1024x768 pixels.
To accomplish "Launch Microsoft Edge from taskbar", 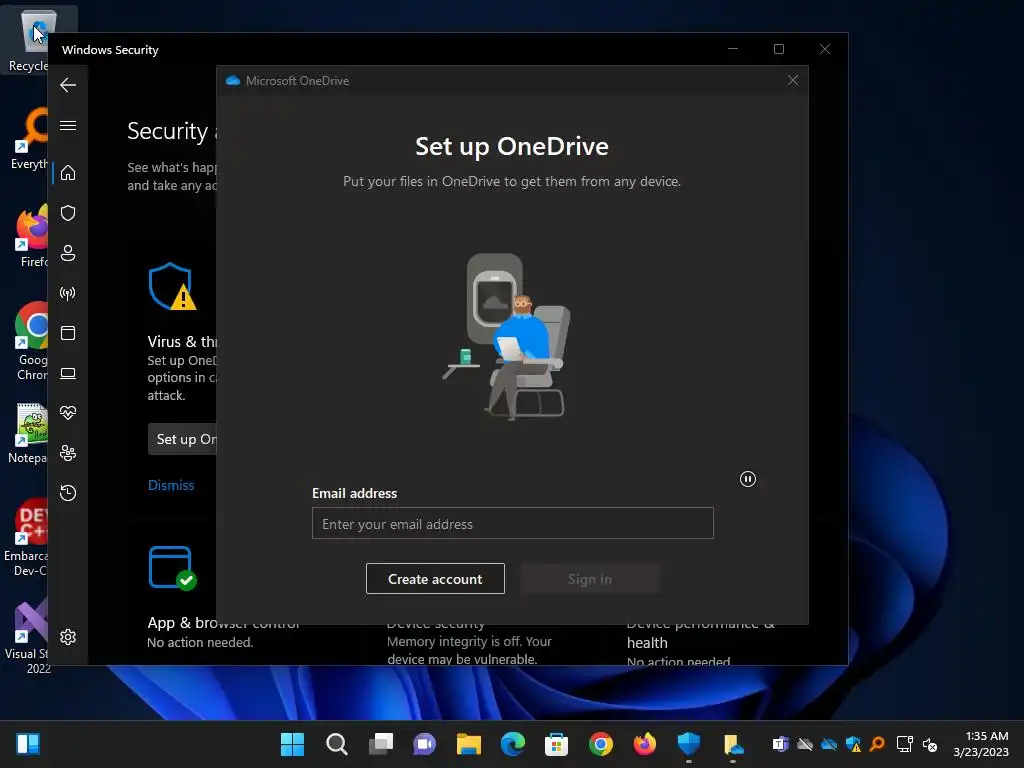I will tap(513, 744).
